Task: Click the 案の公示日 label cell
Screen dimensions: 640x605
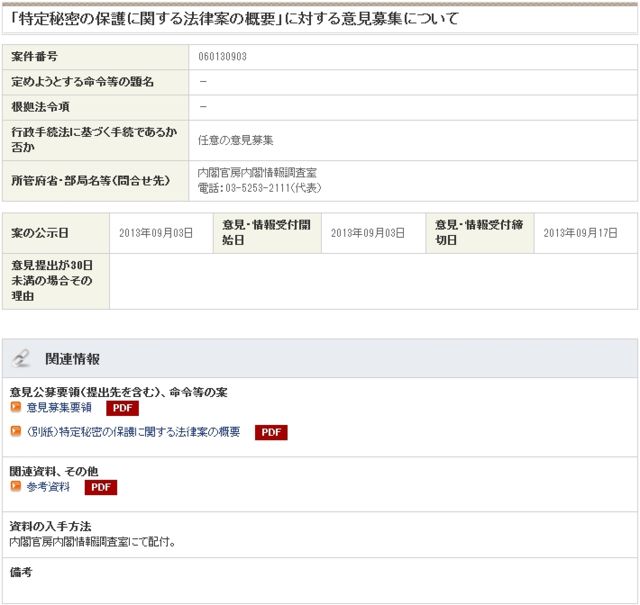Action: pyautogui.click(x=40, y=233)
